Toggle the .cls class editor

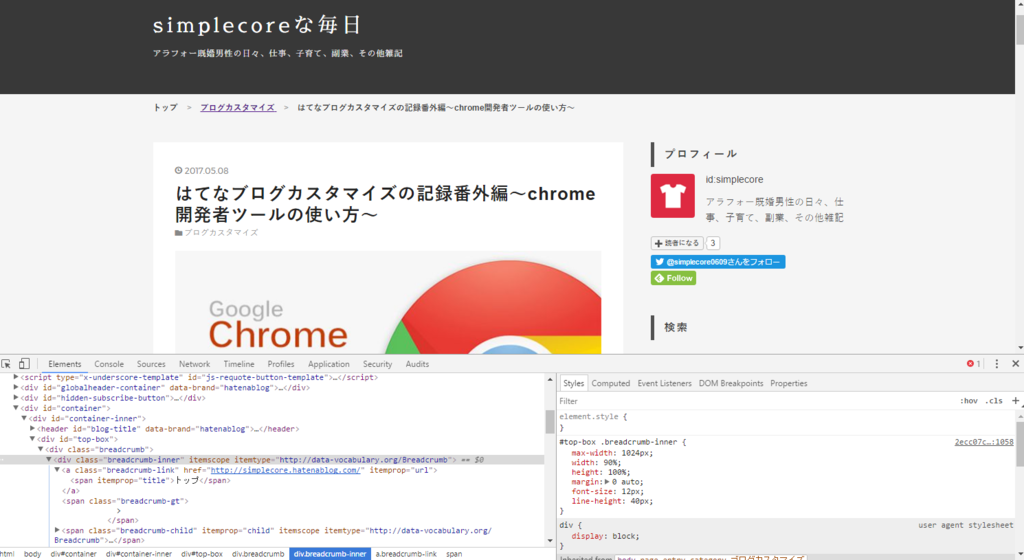click(994, 401)
